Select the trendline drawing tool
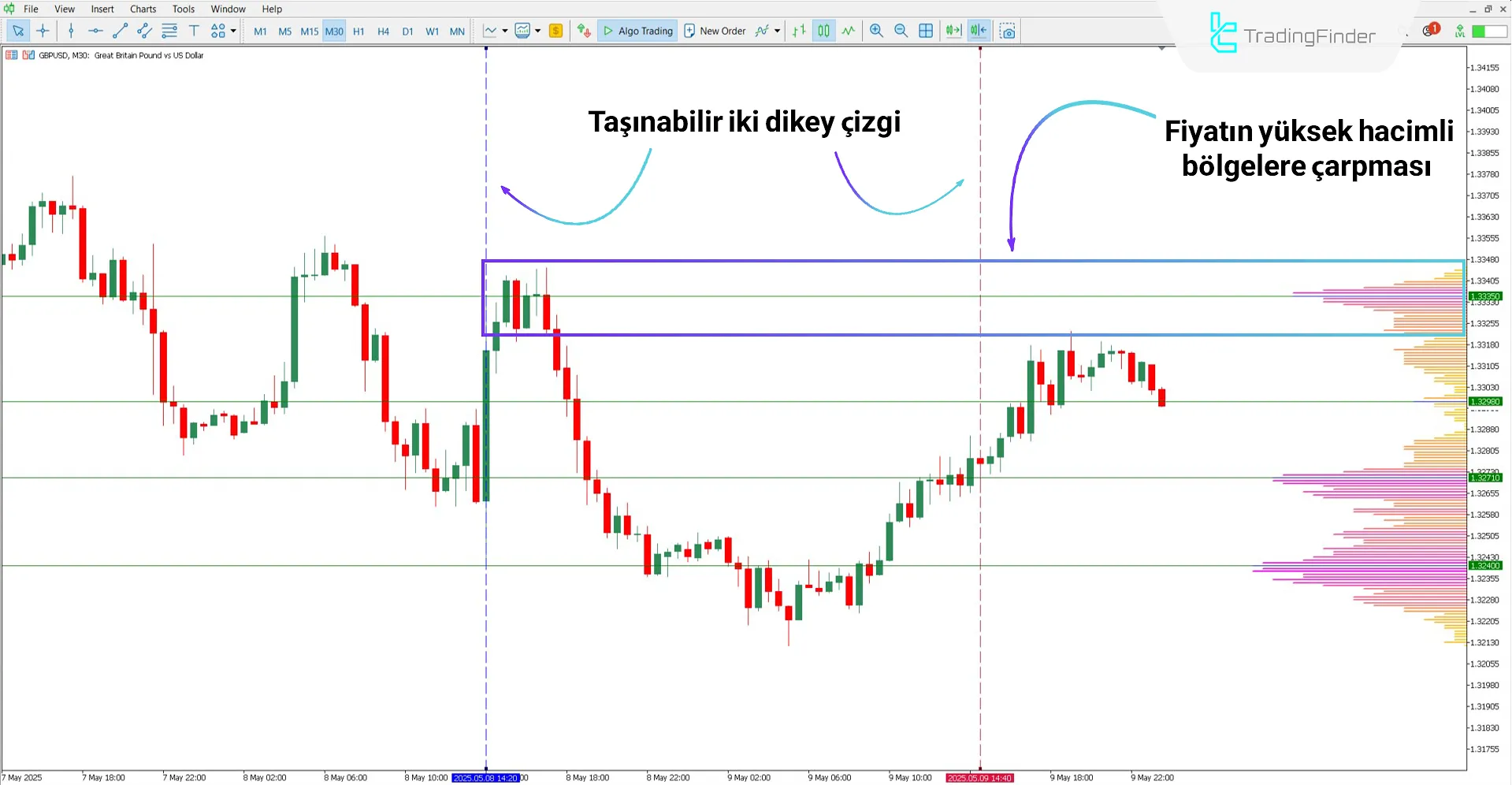This screenshot has width=1512, height=785. [x=120, y=31]
